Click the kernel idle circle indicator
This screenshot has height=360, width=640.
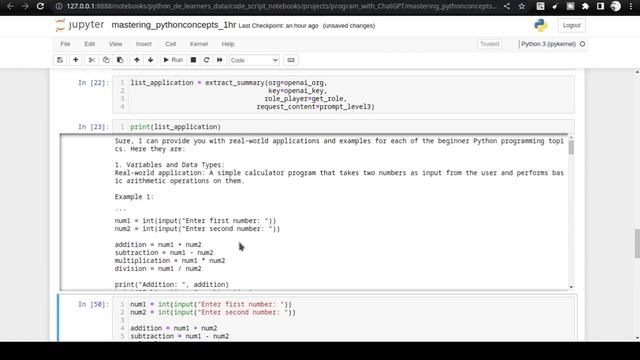point(582,44)
